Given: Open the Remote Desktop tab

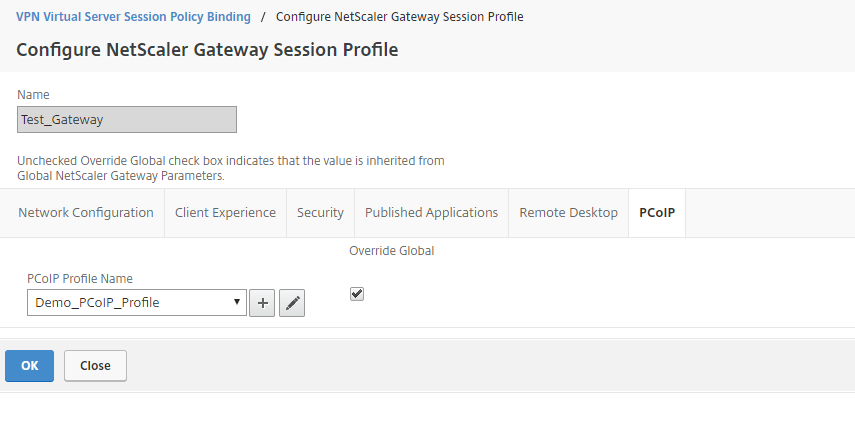Looking at the screenshot, I should (568, 213).
